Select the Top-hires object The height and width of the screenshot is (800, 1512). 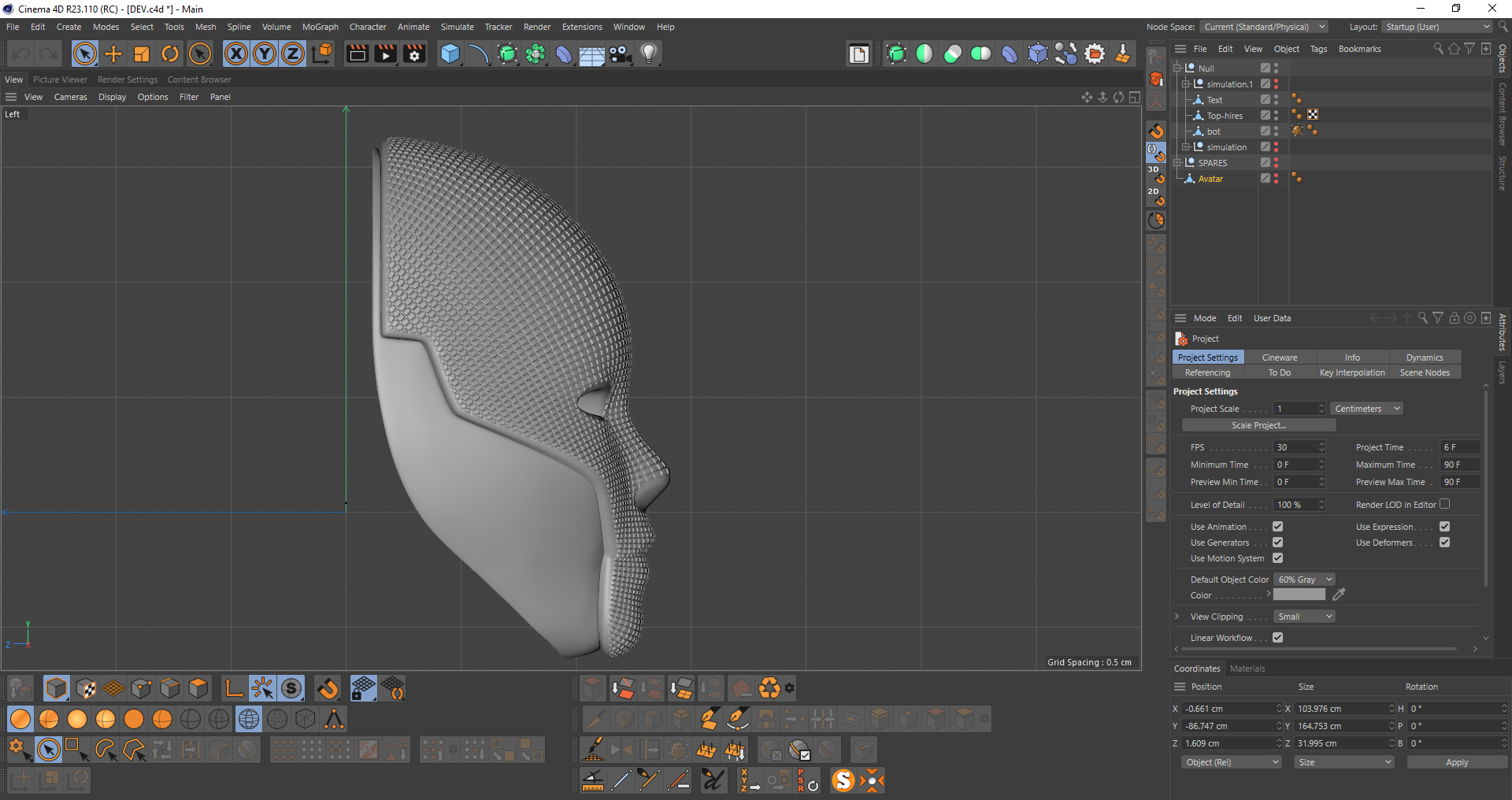tap(1225, 116)
